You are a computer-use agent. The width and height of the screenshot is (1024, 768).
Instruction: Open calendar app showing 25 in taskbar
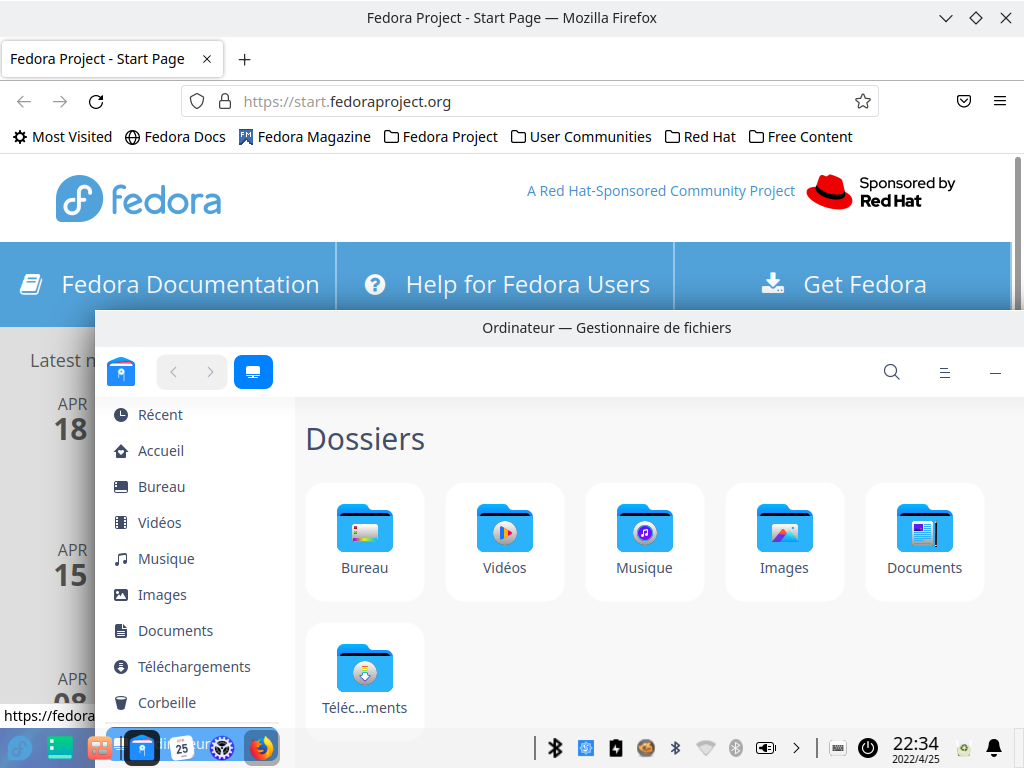(182, 748)
